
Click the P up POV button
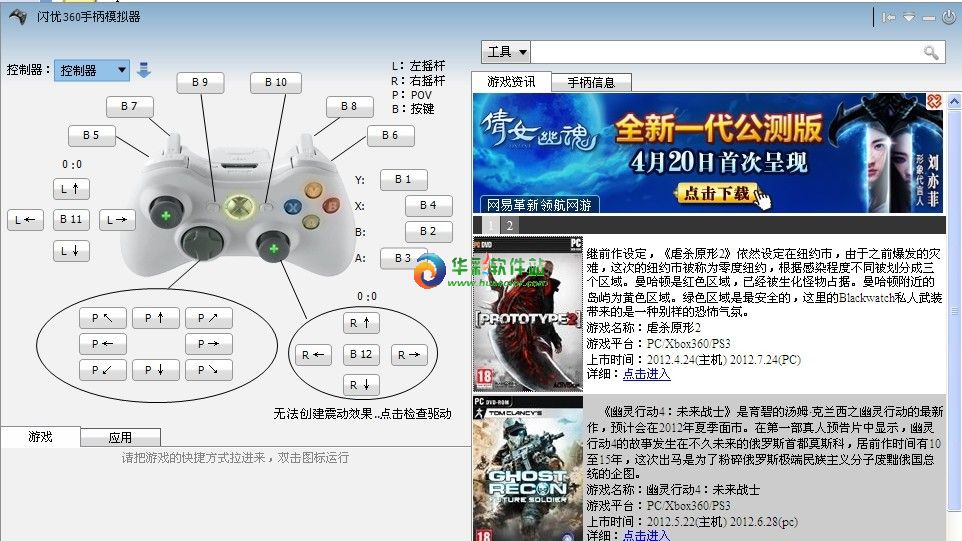pyautogui.click(x=156, y=318)
